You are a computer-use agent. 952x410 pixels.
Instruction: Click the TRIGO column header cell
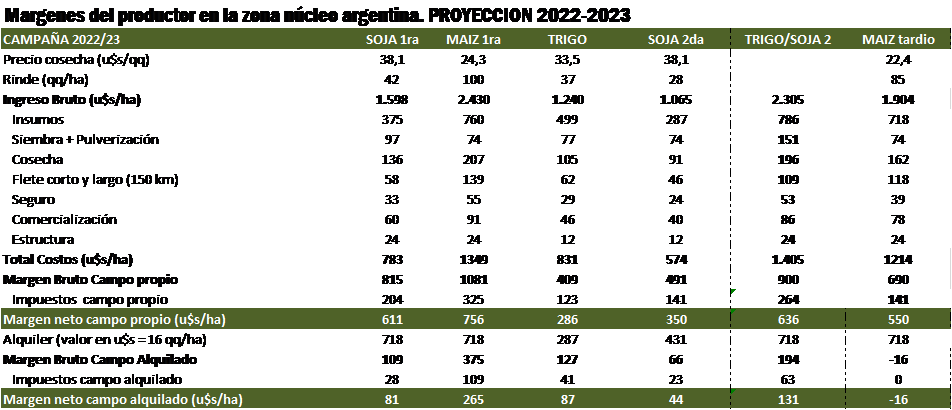[567, 40]
